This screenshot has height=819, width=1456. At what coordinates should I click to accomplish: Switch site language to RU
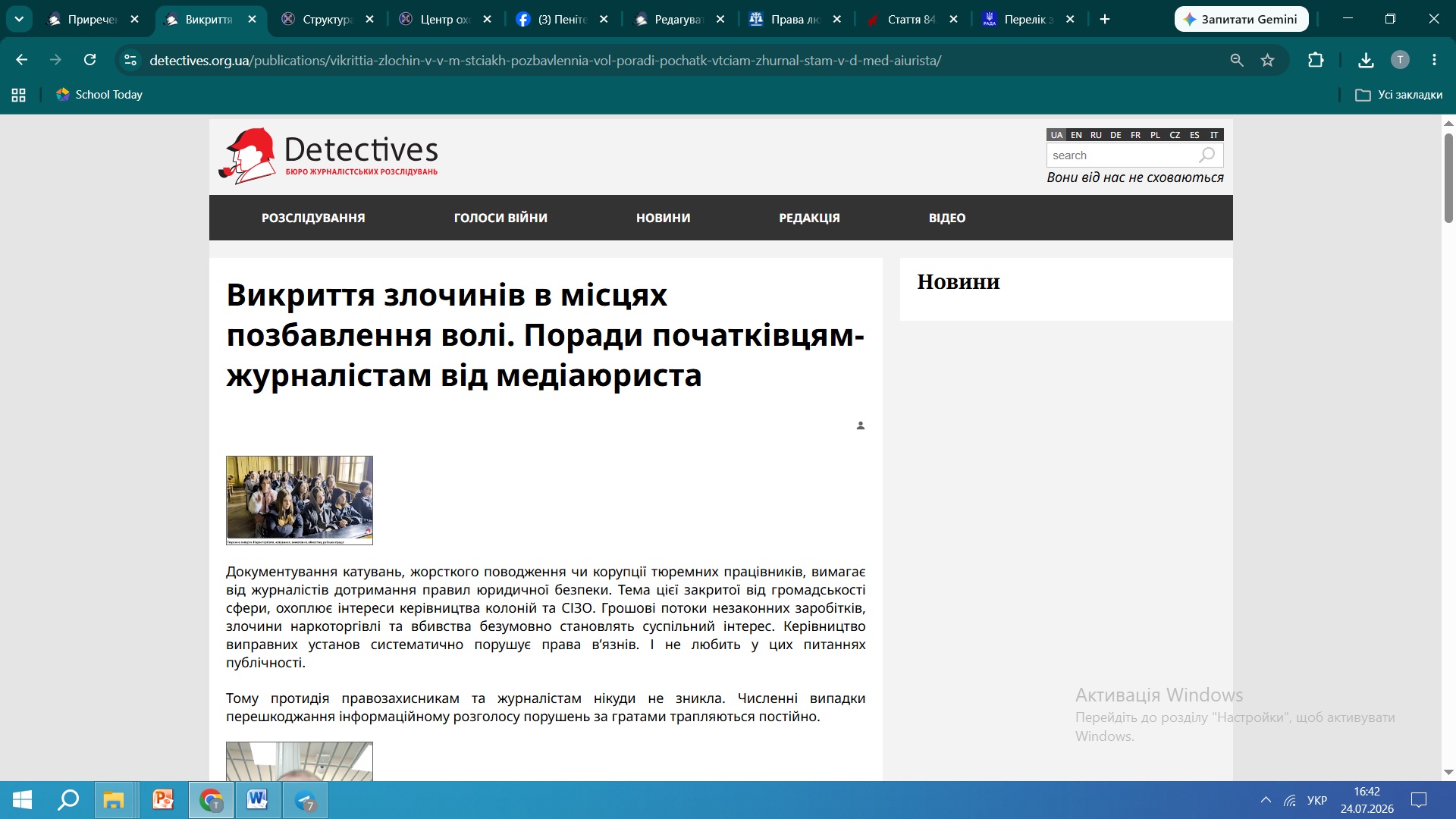(1096, 135)
